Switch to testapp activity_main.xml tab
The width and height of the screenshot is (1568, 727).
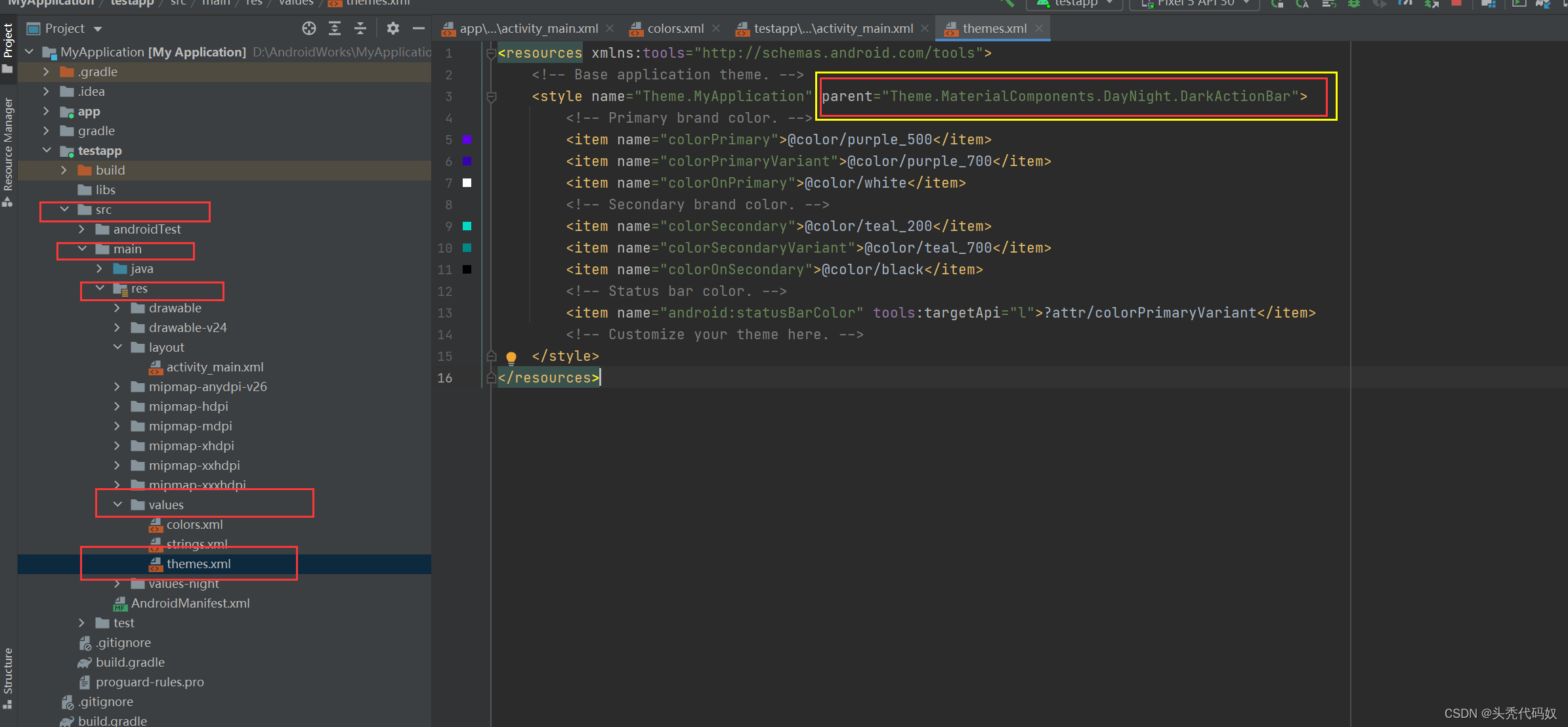832,28
